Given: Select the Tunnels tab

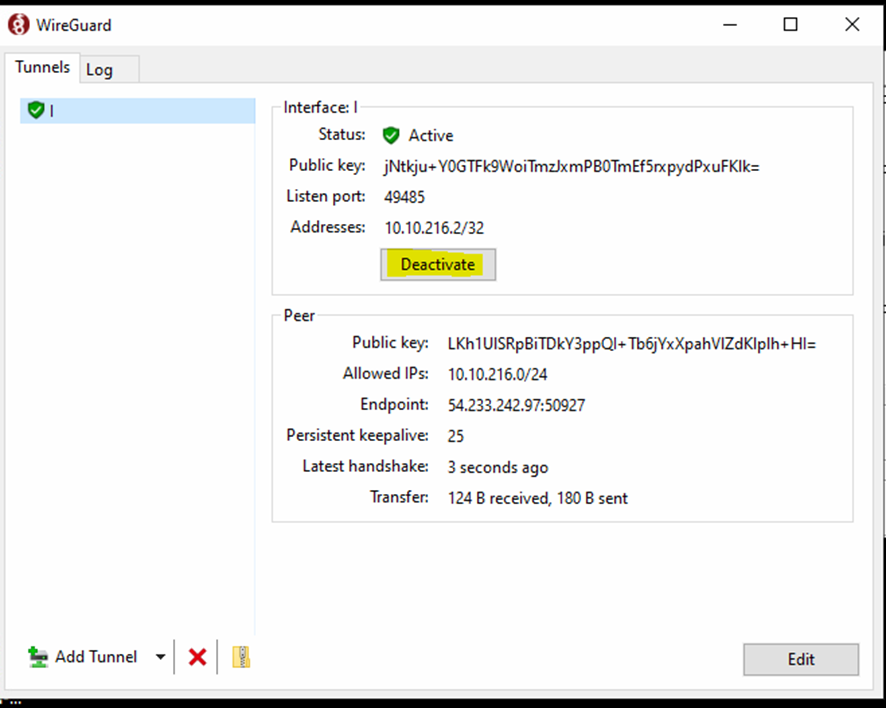Looking at the screenshot, I should [43, 67].
